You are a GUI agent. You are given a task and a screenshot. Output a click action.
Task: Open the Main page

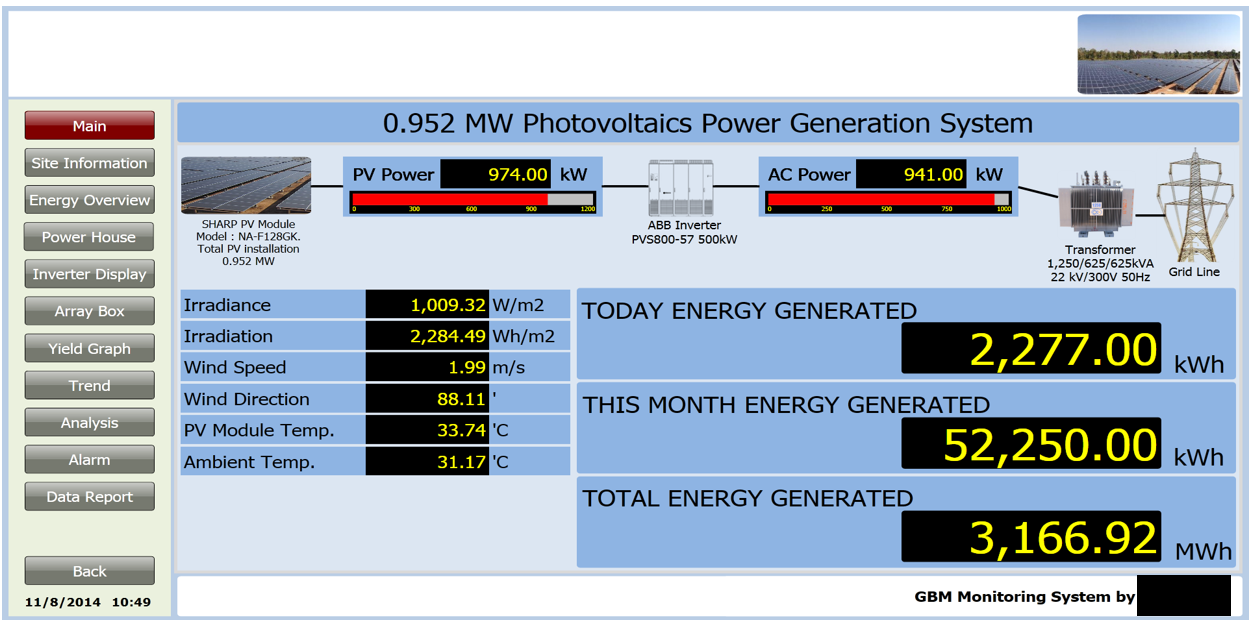(89, 126)
